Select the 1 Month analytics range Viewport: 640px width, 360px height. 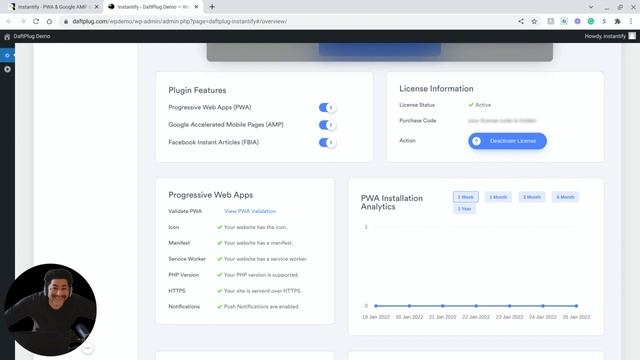(498, 197)
